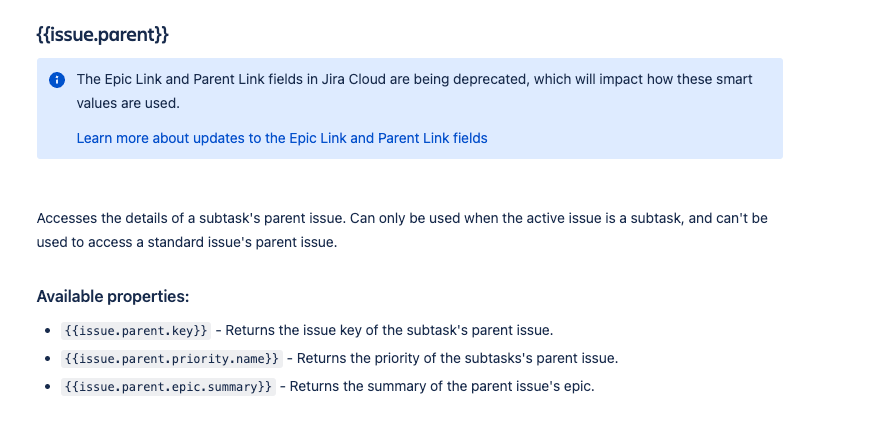
Task: Click the blue info circle icon
Action: tap(57, 80)
